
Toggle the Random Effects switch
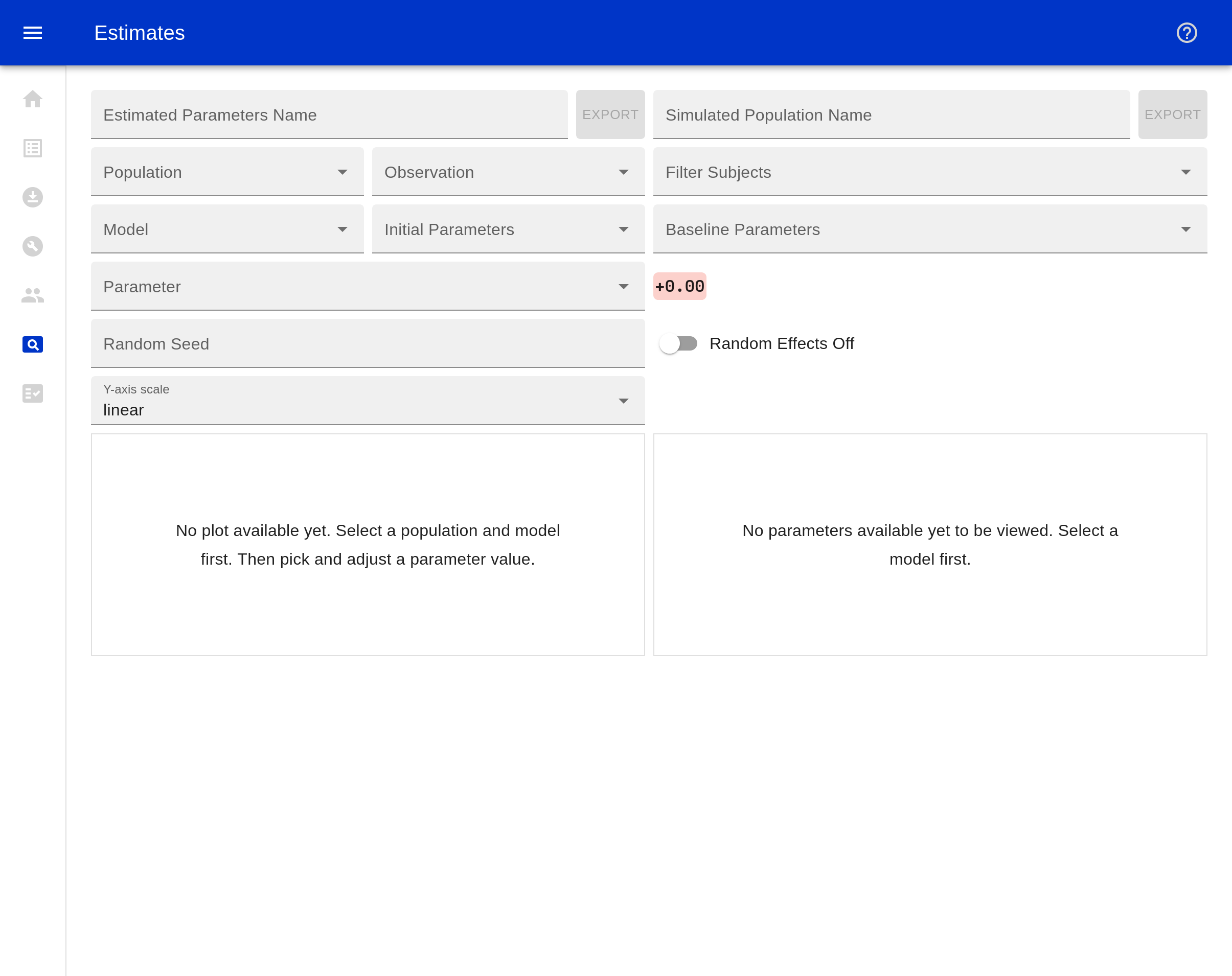coord(678,343)
